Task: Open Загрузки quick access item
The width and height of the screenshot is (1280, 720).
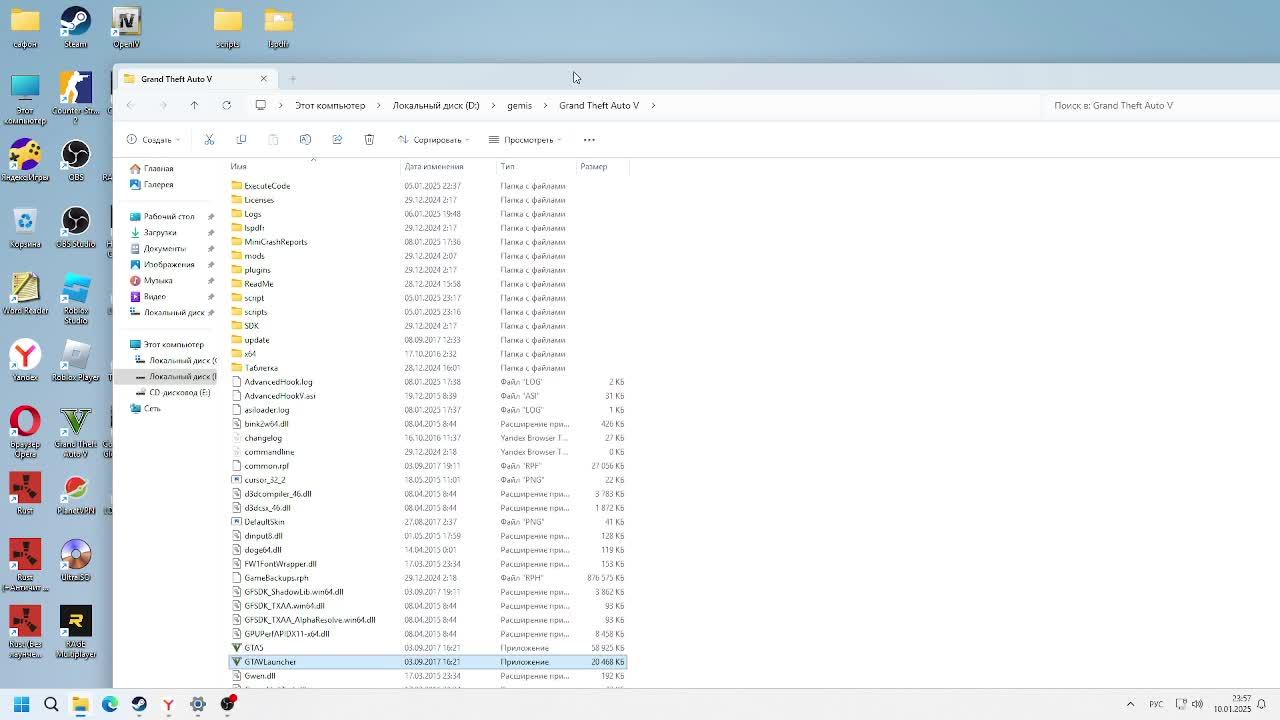Action: tap(160, 232)
